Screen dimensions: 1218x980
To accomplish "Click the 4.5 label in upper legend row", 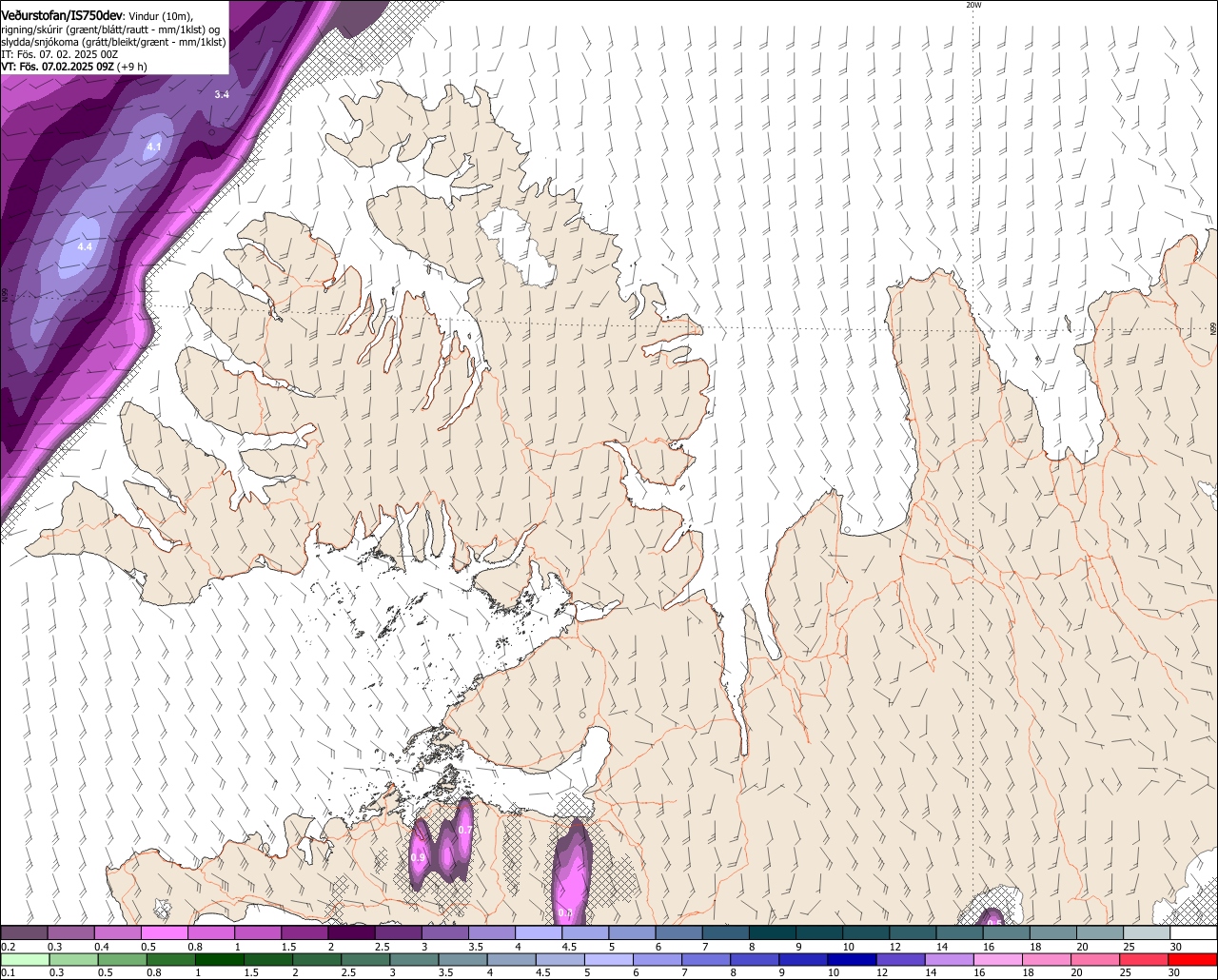I will [x=569, y=947].
